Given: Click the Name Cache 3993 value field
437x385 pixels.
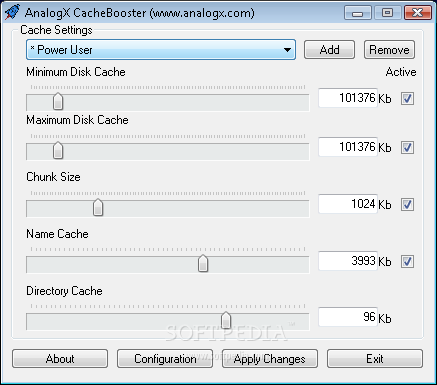Looking at the screenshot, I should (348, 261).
